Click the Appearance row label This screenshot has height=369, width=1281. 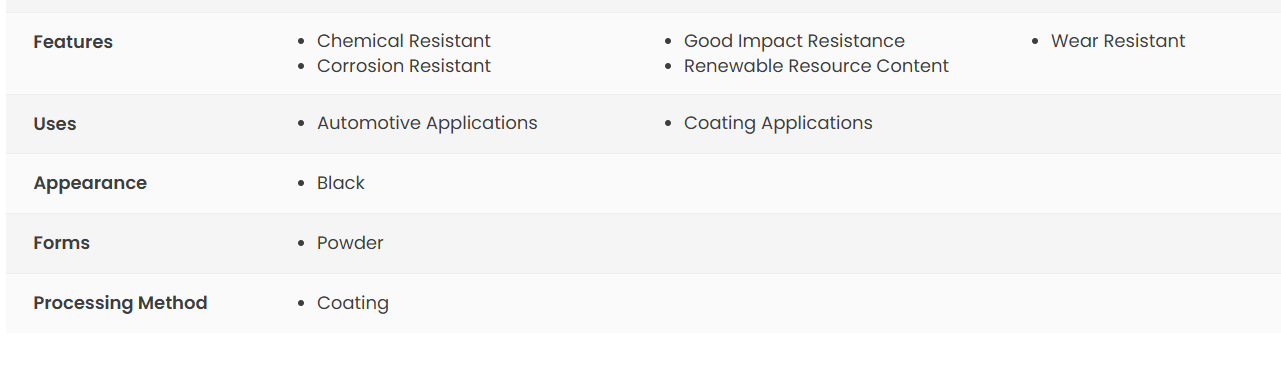pos(90,183)
